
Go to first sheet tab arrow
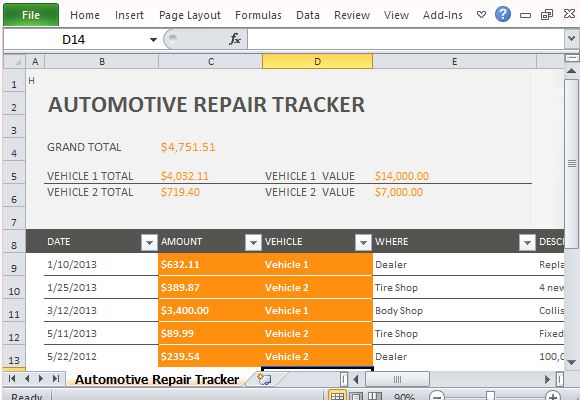(x=12, y=379)
